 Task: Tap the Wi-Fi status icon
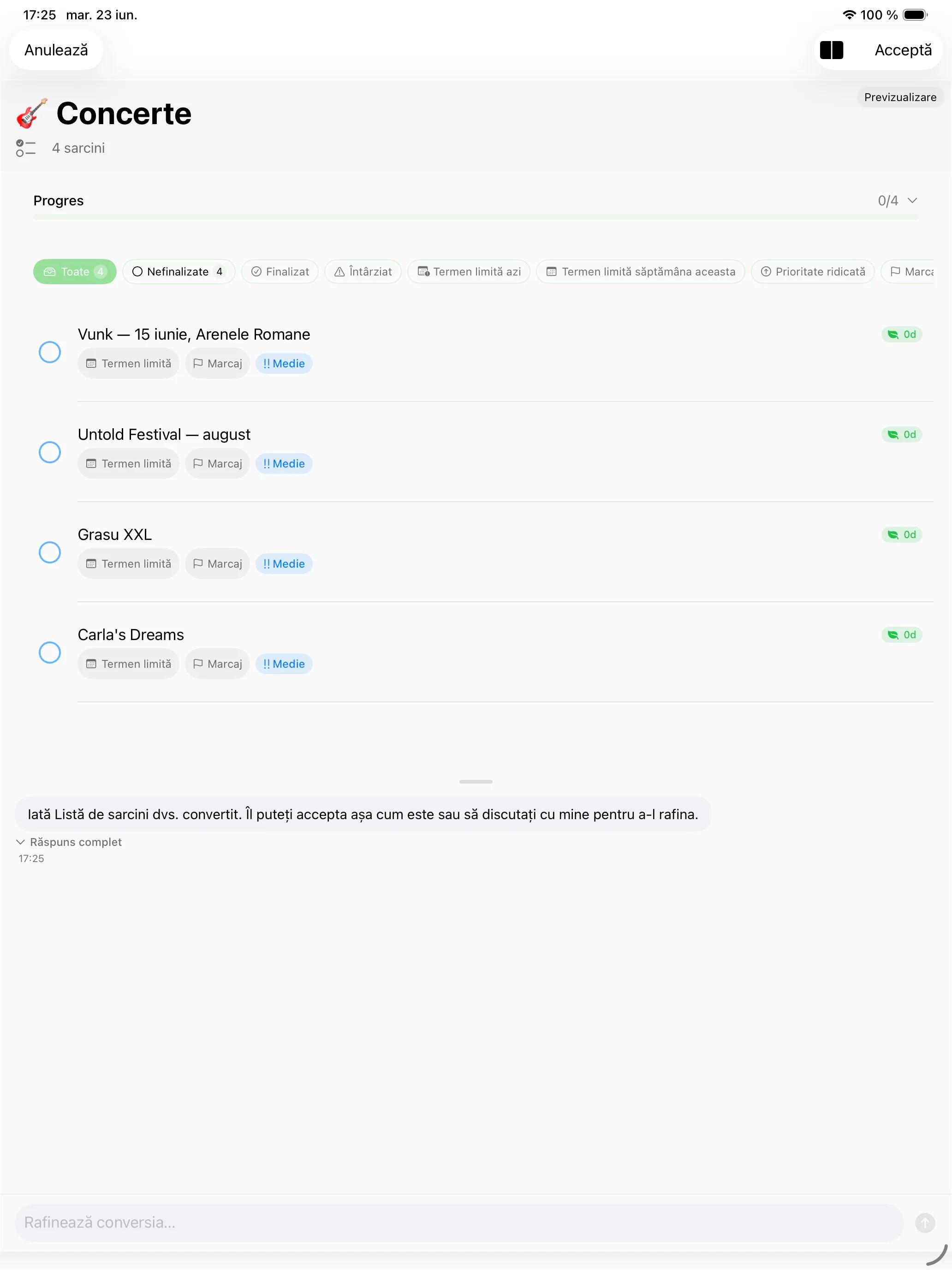[x=849, y=15]
